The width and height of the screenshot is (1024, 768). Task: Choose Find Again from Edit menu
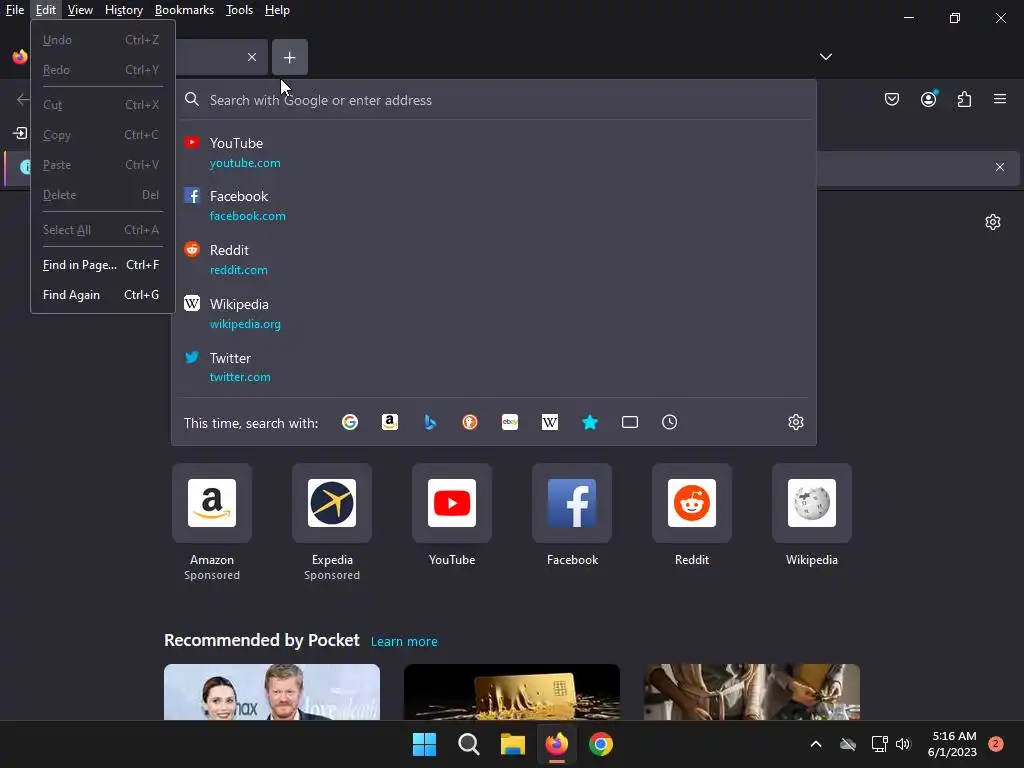[103, 295]
